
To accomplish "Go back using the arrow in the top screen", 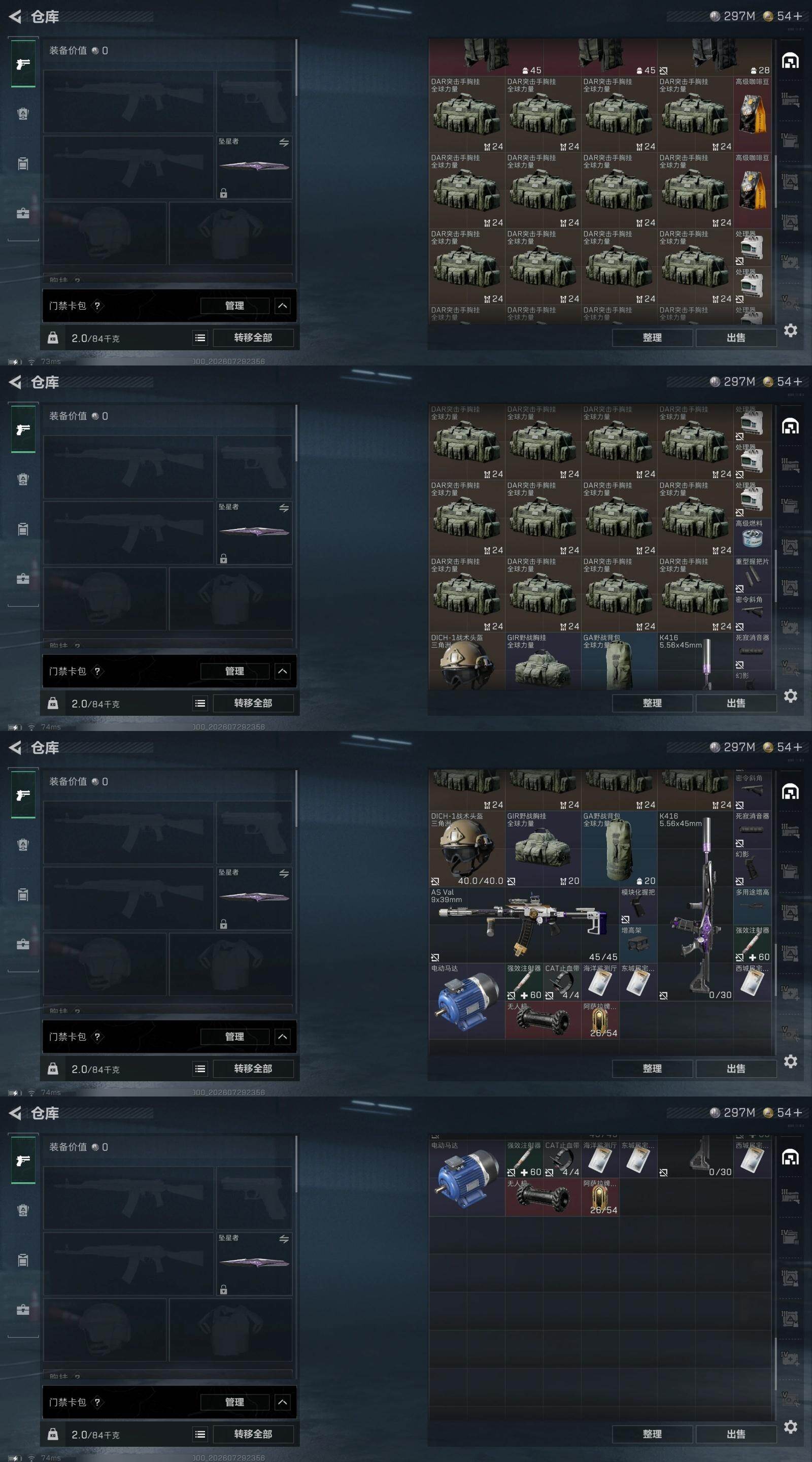I will [15, 17].
